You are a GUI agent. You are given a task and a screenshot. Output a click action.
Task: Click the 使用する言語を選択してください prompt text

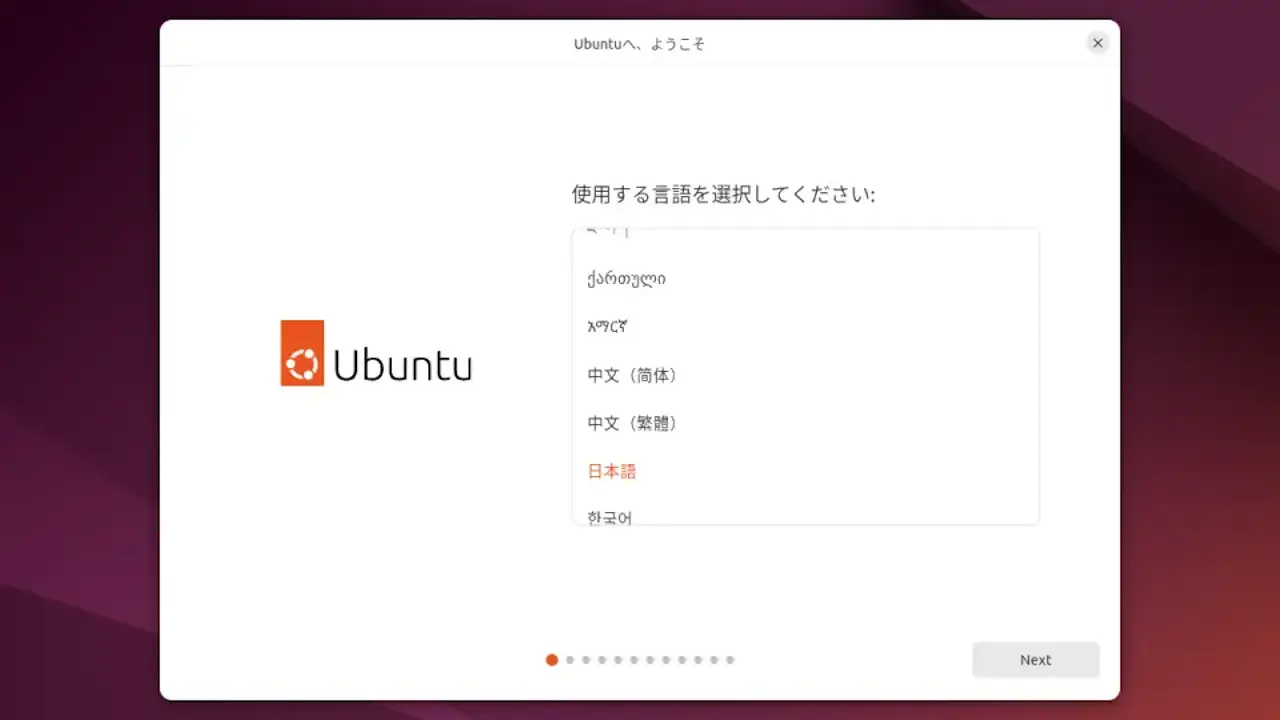[x=723, y=195]
